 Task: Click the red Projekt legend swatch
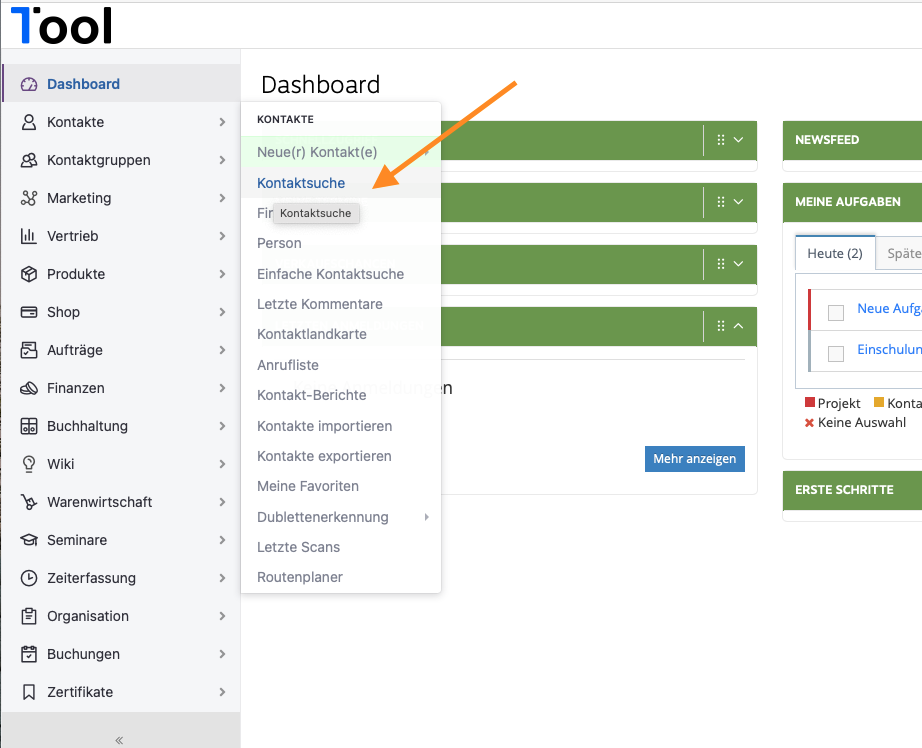point(810,402)
